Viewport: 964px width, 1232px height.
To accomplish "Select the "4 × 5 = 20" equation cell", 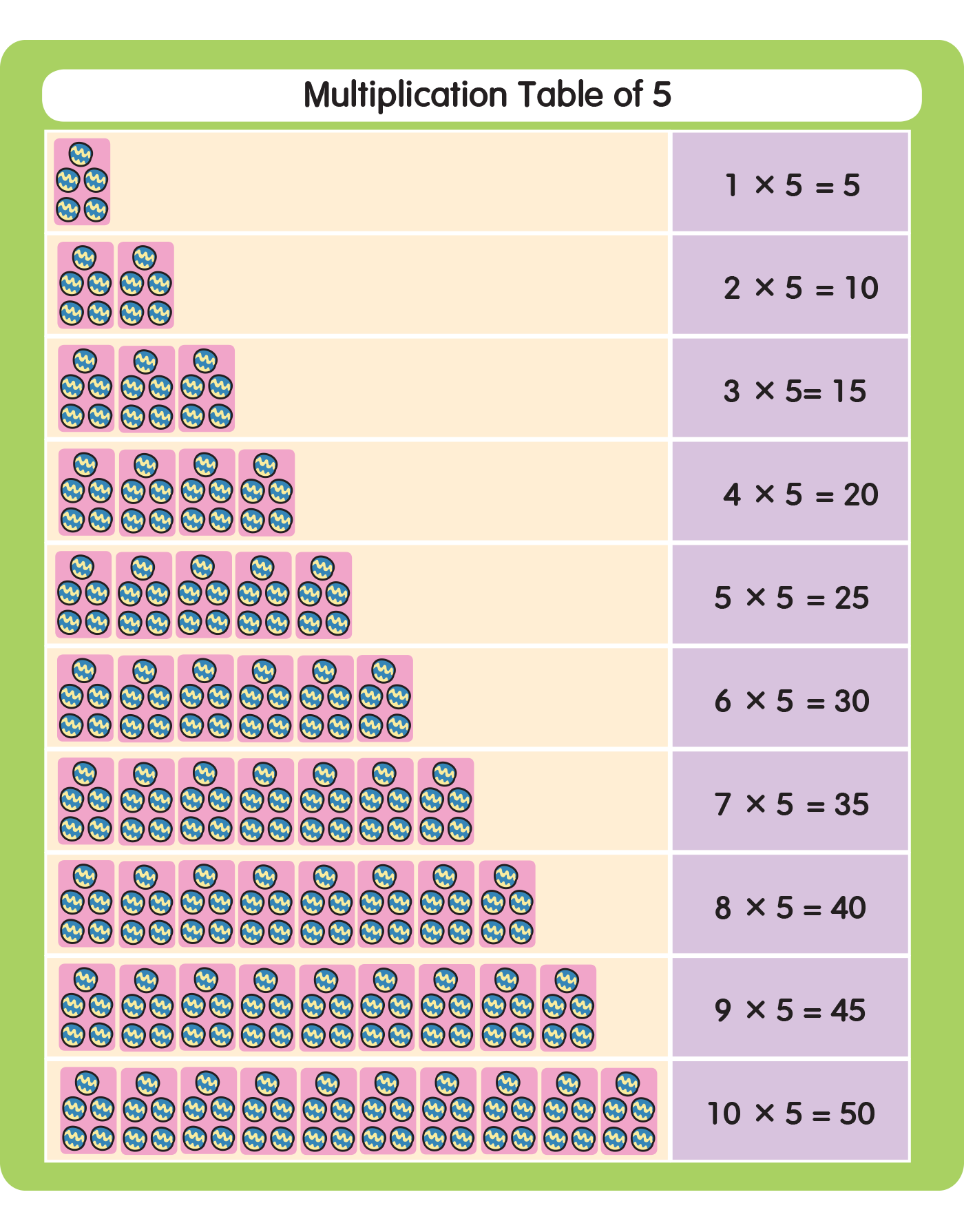I will click(x=800, y=494).
